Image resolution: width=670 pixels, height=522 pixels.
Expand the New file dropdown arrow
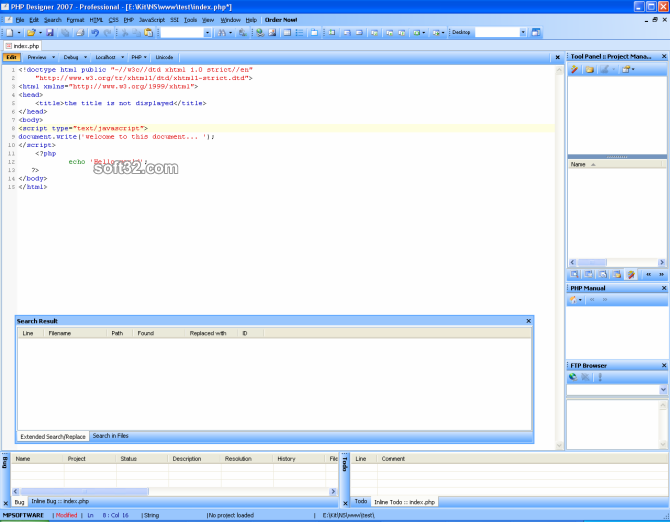pyautogui.click(x=19, y=32)
